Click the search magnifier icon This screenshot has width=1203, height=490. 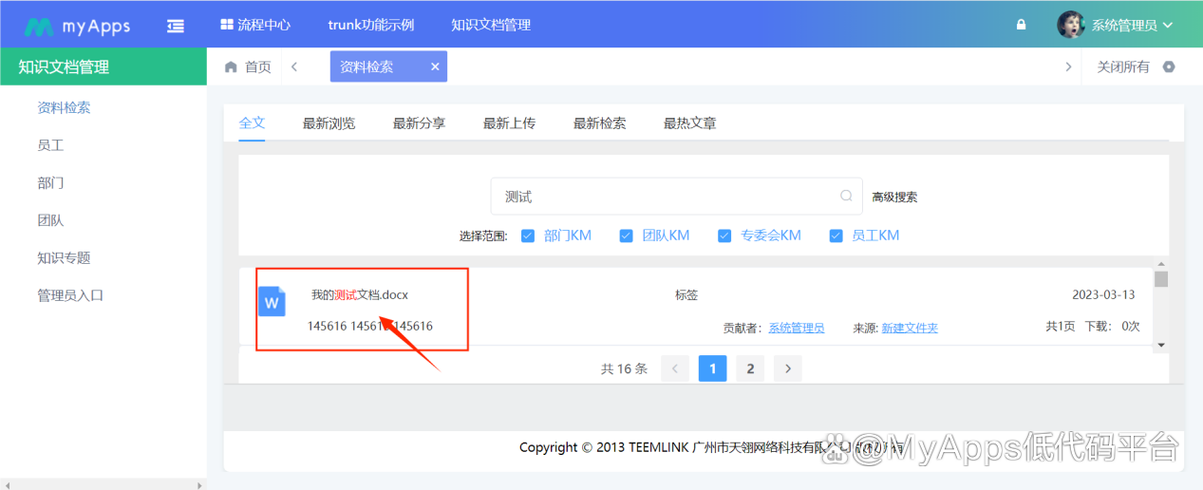click(846, 197)
